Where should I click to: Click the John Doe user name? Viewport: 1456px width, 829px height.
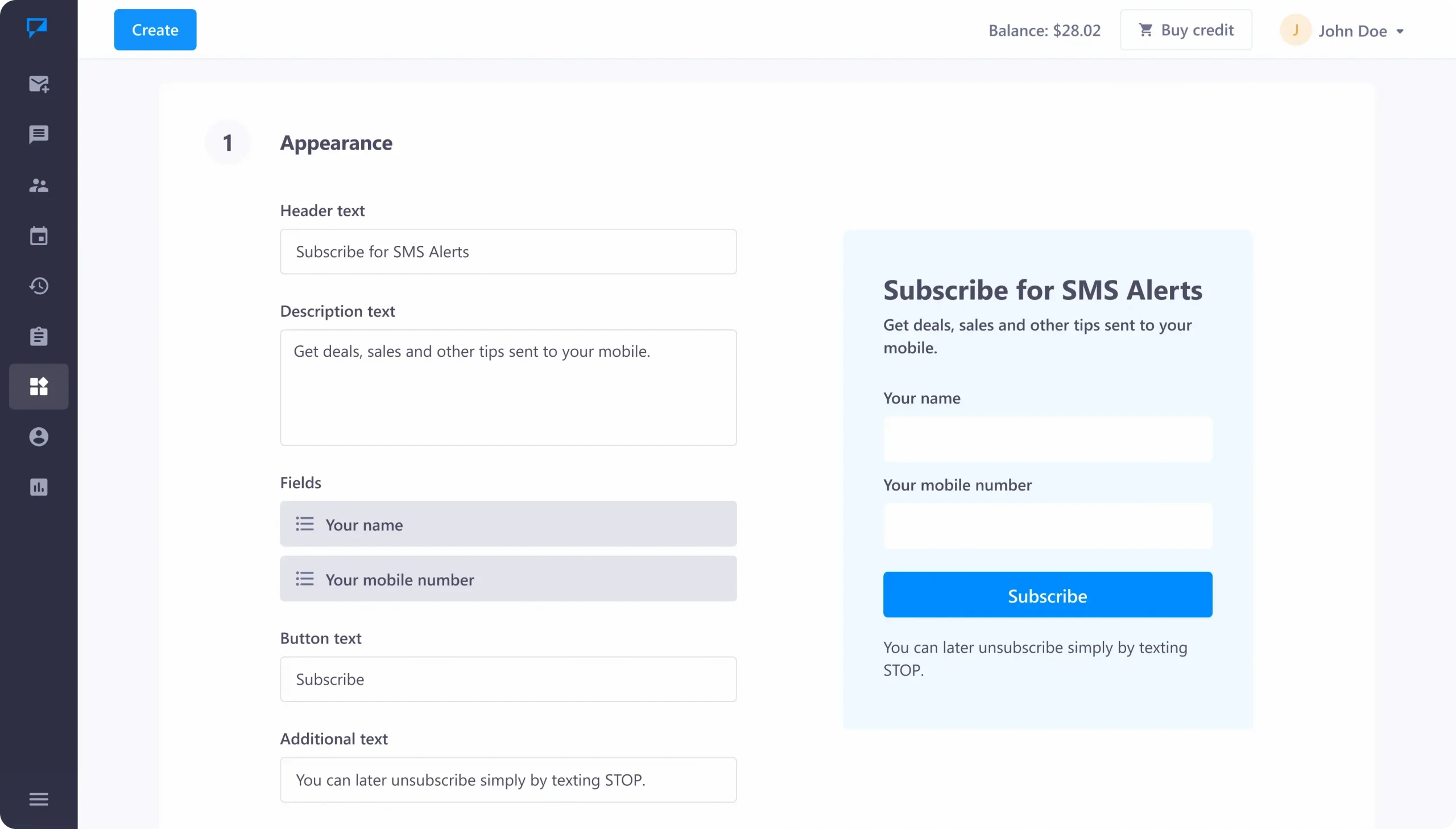click(1352, 31)
